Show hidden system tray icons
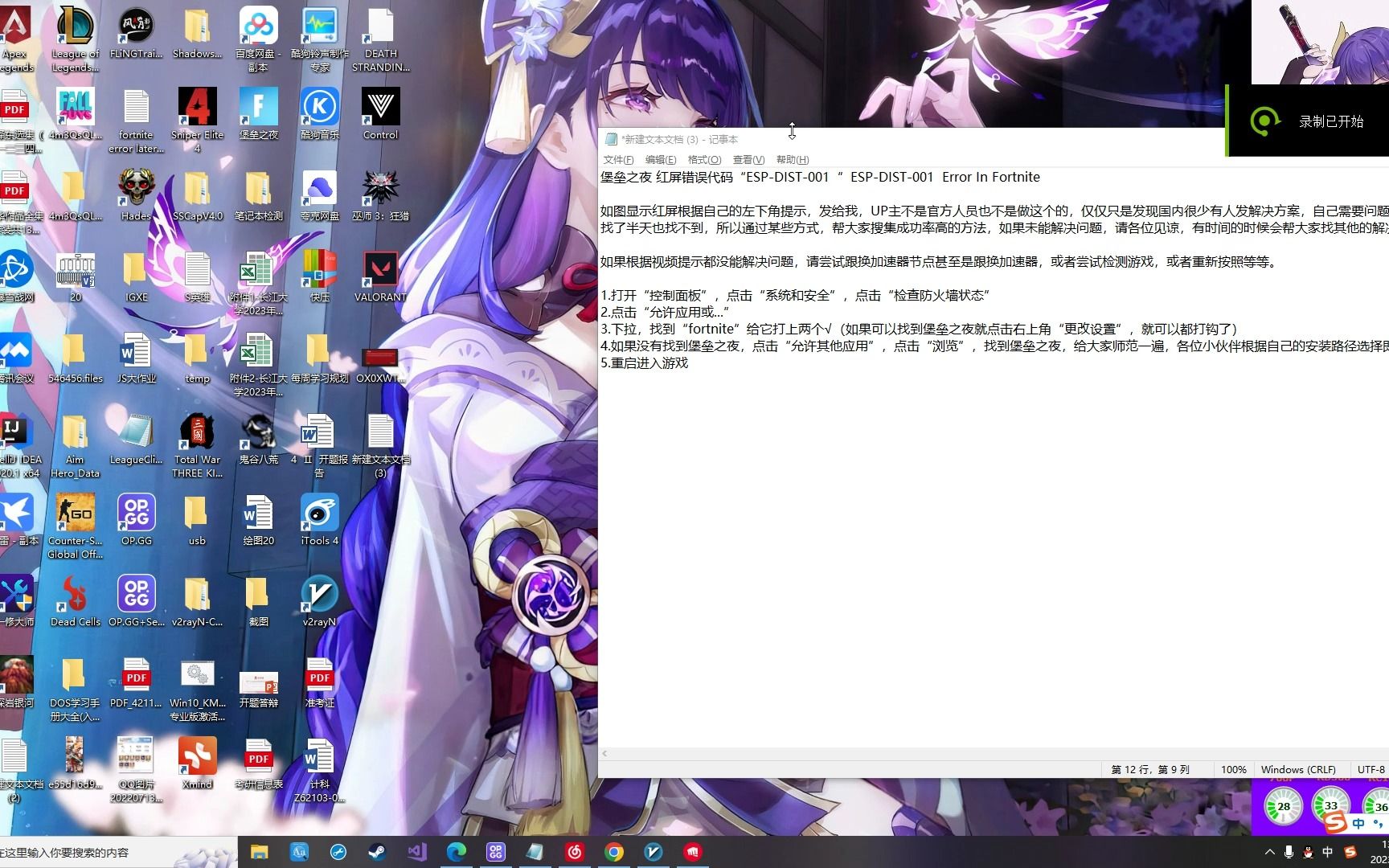Viewport: 1389px width, 868px height. pyautogui.click(x=1269, y=852)
